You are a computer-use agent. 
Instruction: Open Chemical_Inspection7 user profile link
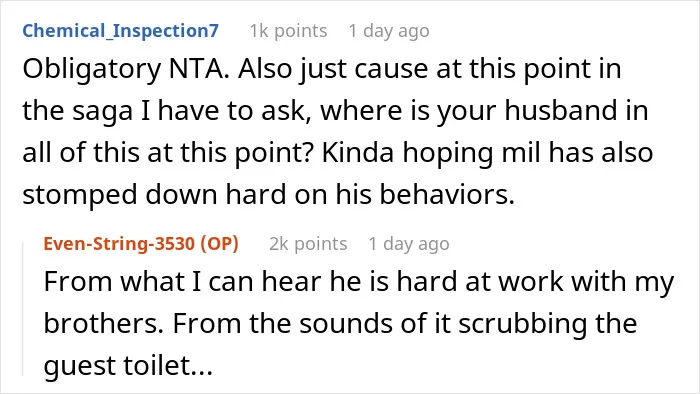(121, 31)
